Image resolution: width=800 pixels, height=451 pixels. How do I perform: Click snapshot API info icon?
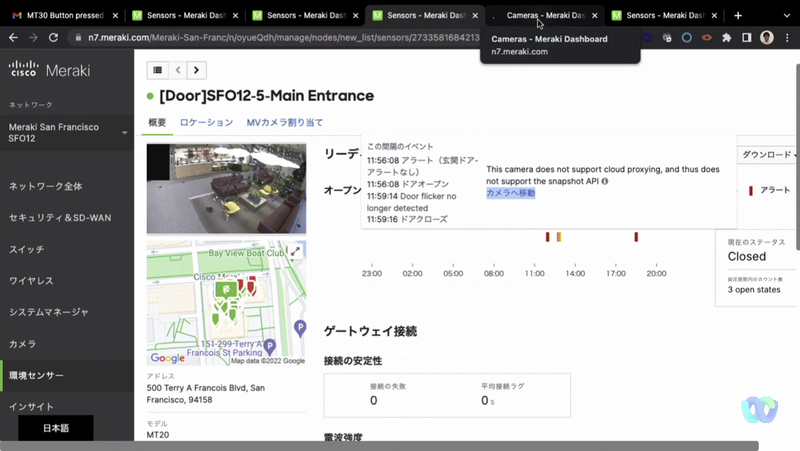click(x=605, y=181)
